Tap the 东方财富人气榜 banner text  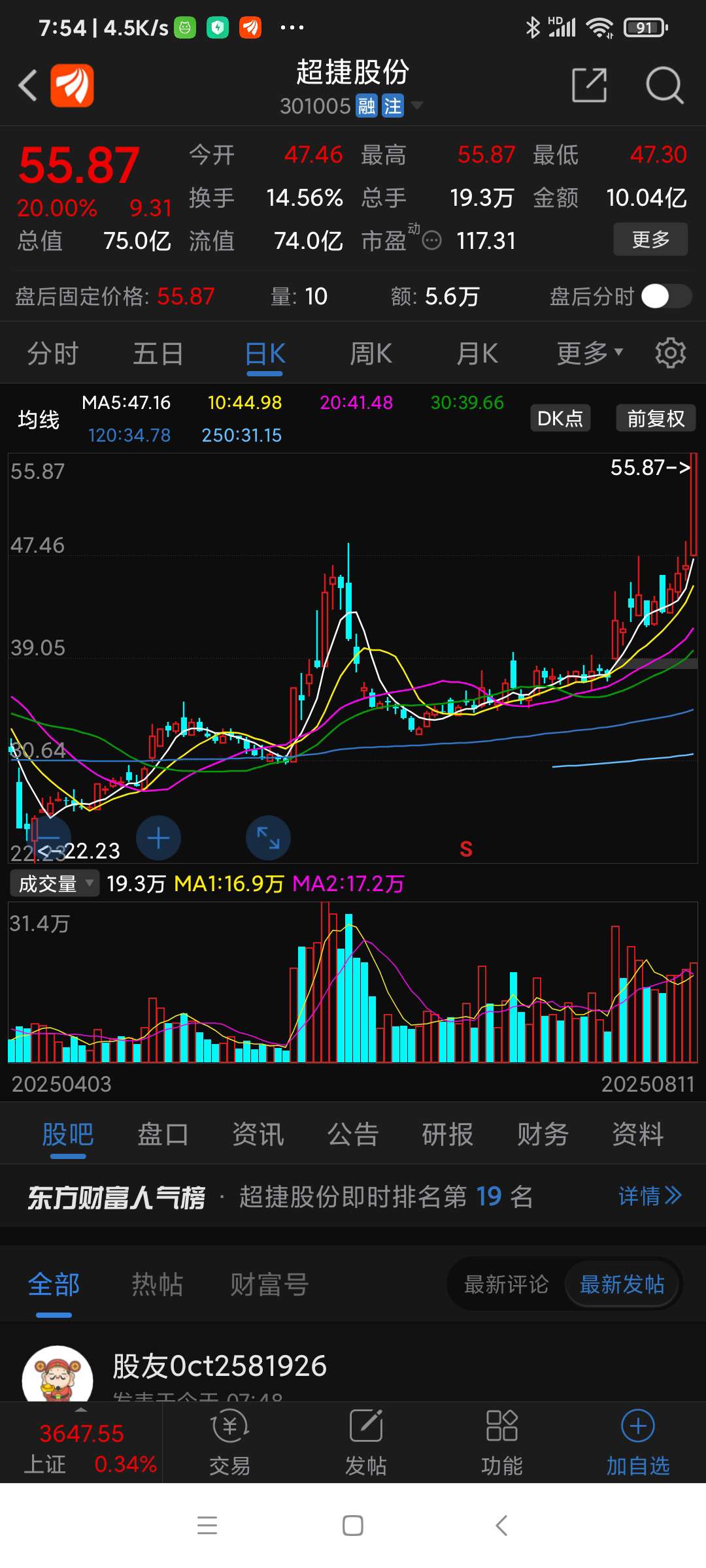tap(116, 1198)
